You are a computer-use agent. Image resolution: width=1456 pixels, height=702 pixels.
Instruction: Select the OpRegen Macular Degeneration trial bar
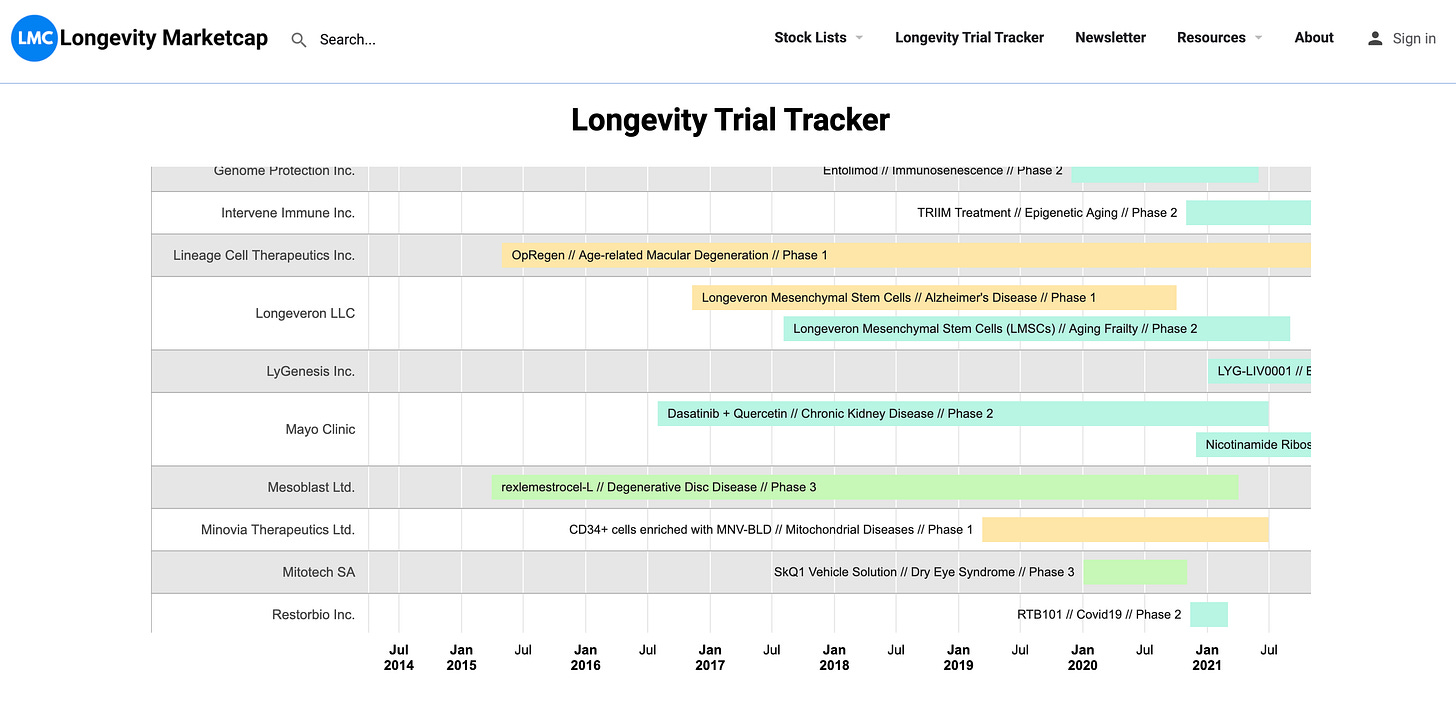point(906,255)
